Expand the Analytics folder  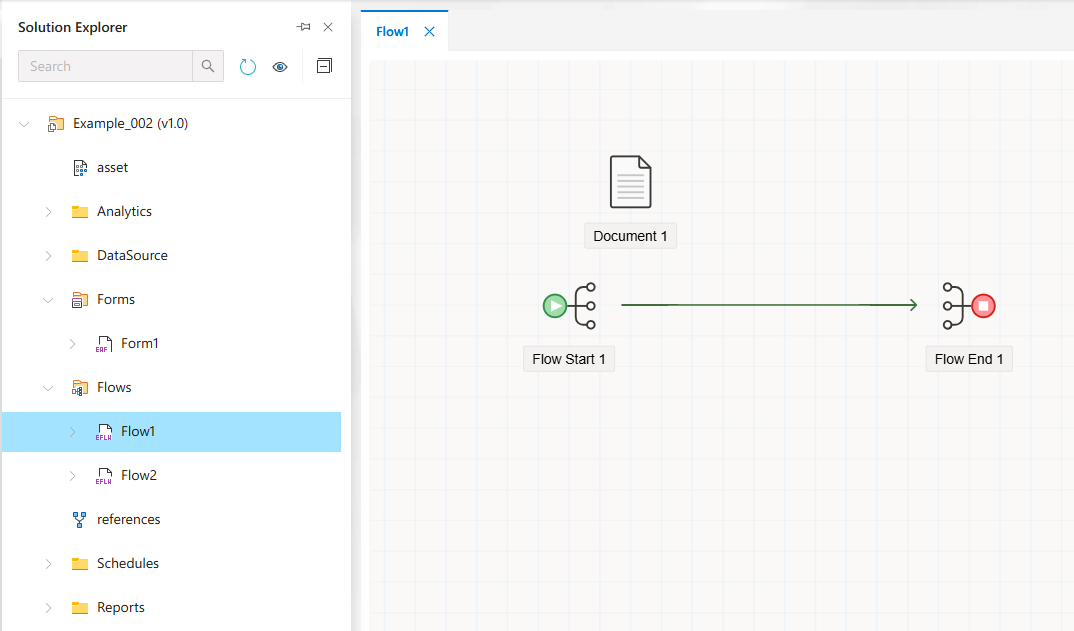point(48,212)
